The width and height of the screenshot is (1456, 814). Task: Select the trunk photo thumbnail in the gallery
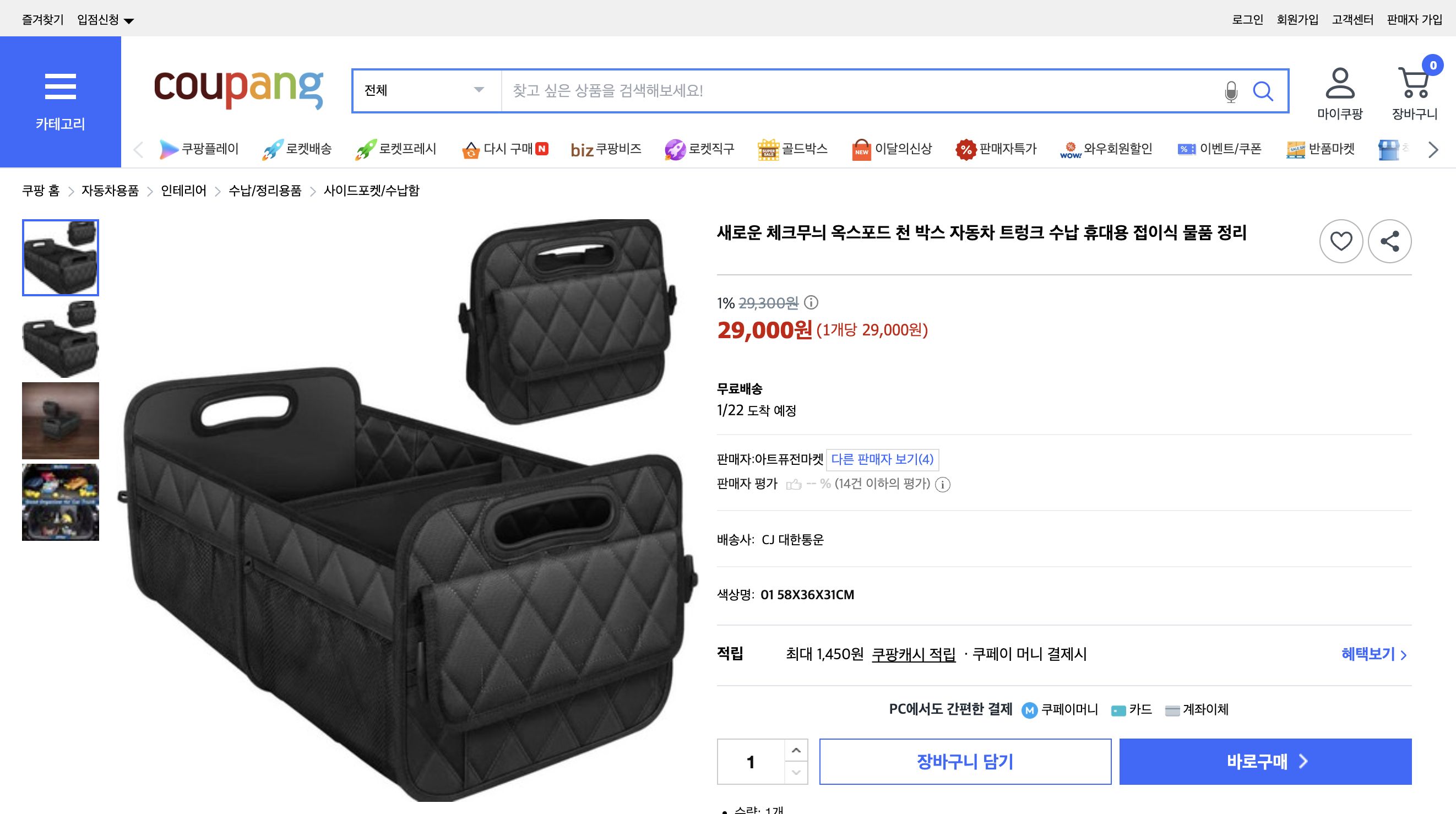click(x=60, y=502)
